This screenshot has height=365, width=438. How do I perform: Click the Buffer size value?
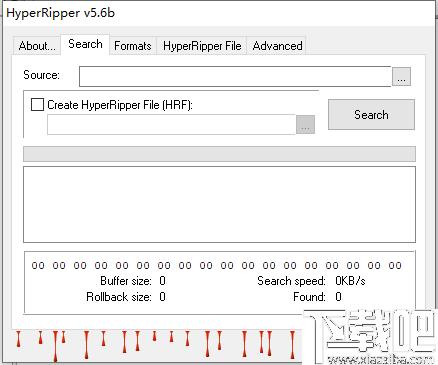point(162,281)
